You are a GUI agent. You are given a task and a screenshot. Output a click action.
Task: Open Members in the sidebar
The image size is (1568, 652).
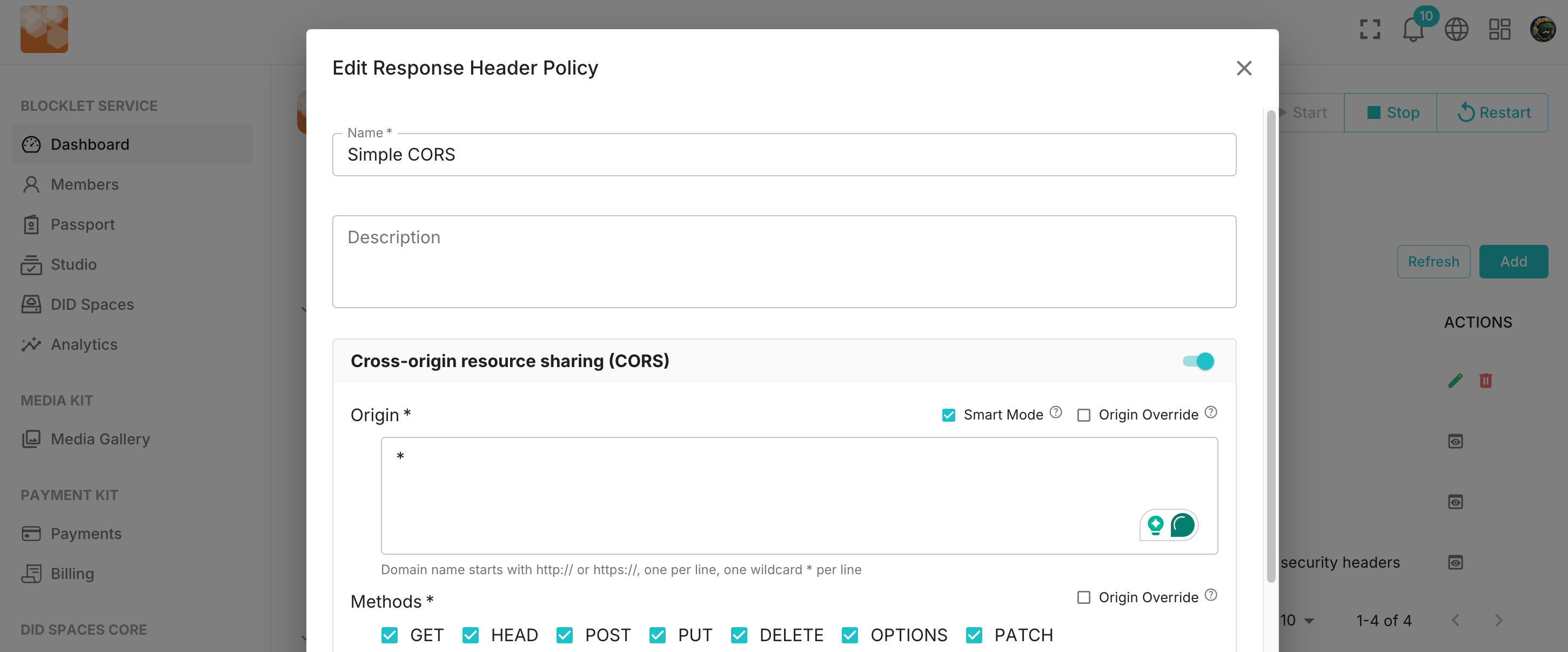(85, 184)
